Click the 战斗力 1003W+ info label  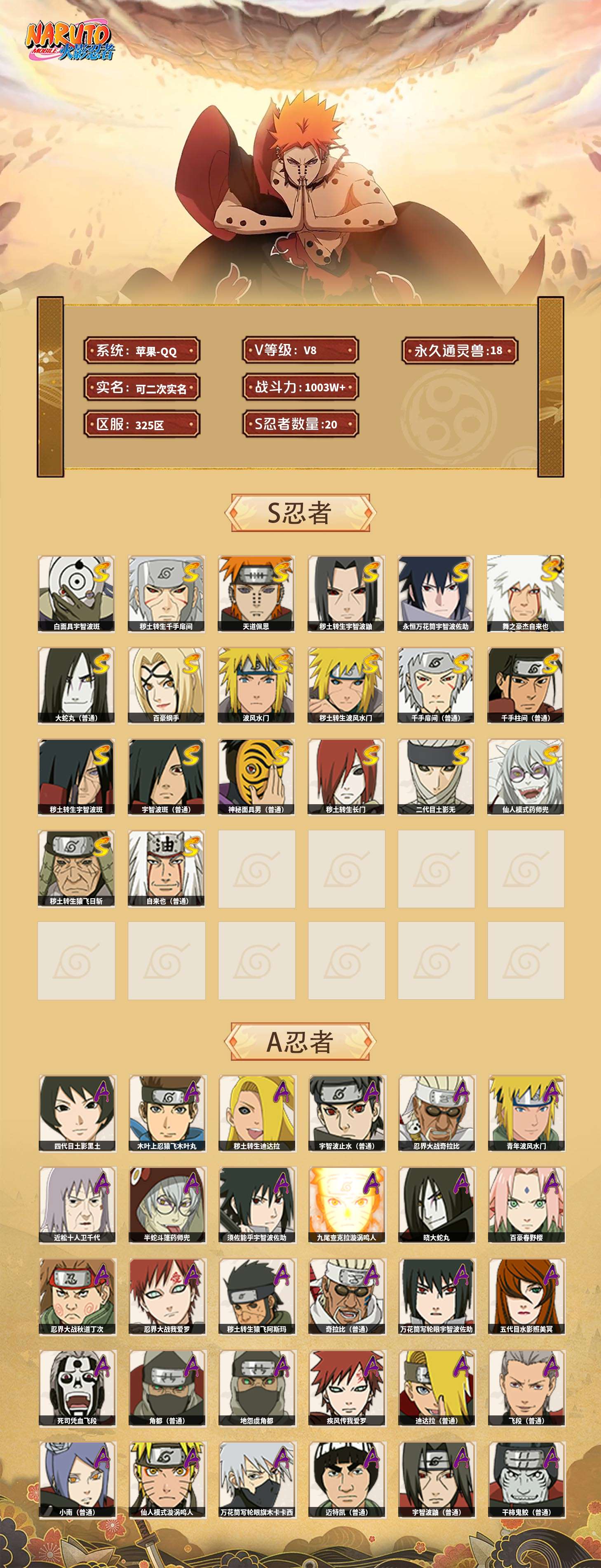(x=300, y=387)
